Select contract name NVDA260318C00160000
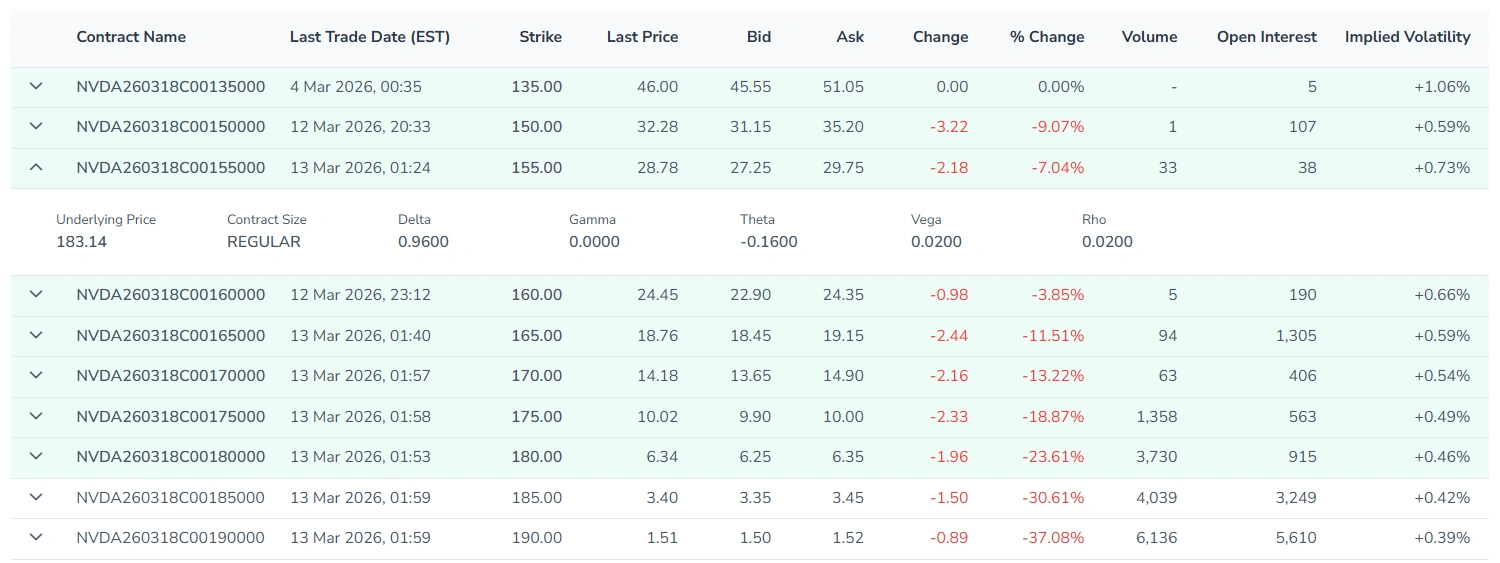The height and width of the screenshot is (563, 1500). [x=171, y=295]
